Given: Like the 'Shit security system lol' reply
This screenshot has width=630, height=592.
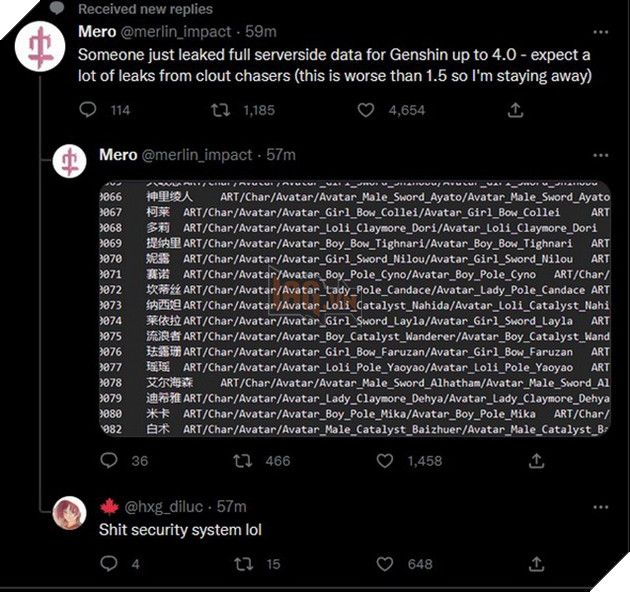Looking at the screenshot, I should [x=385, y=564].
